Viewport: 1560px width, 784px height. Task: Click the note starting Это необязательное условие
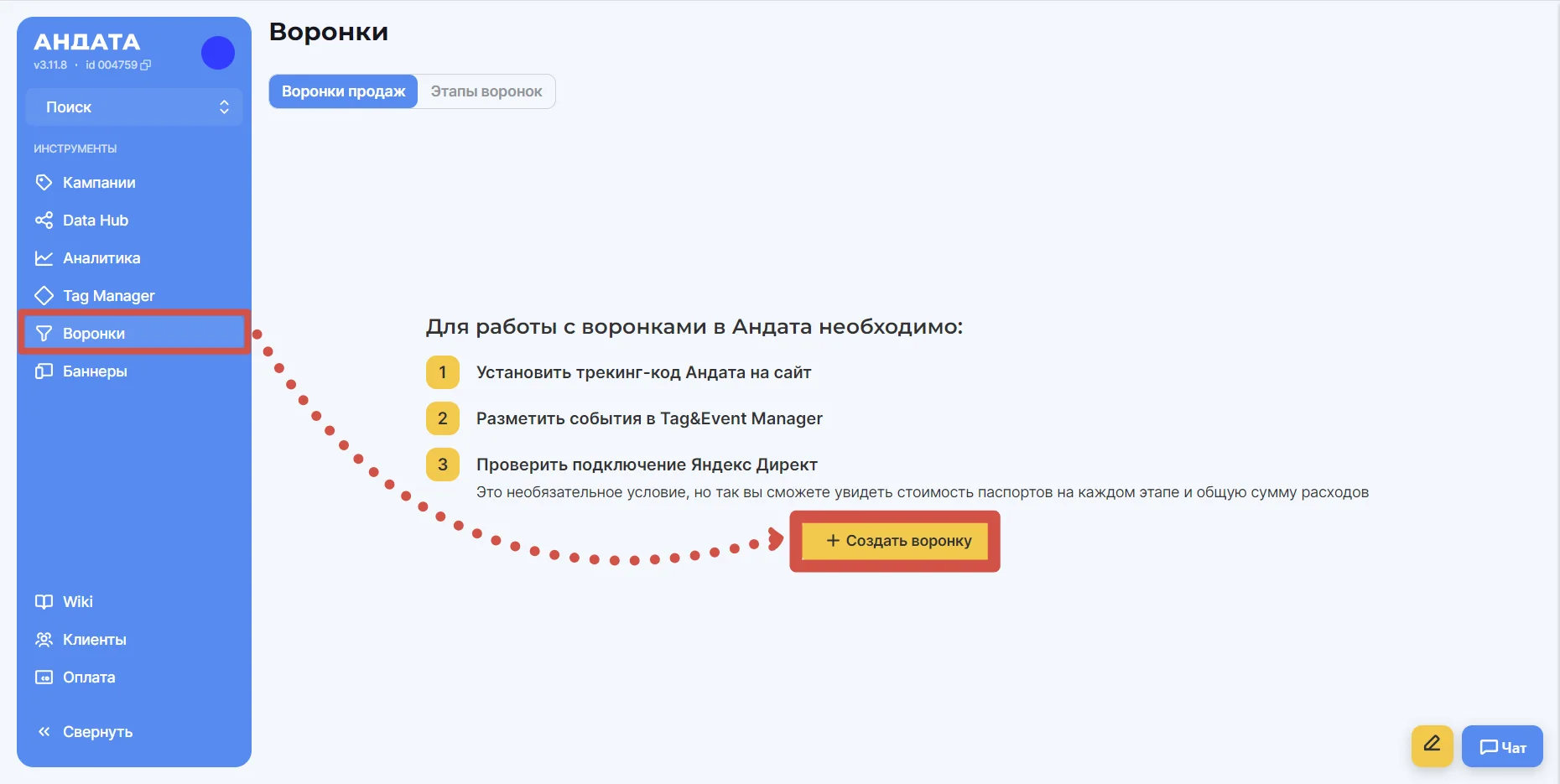tap(923, 492)
